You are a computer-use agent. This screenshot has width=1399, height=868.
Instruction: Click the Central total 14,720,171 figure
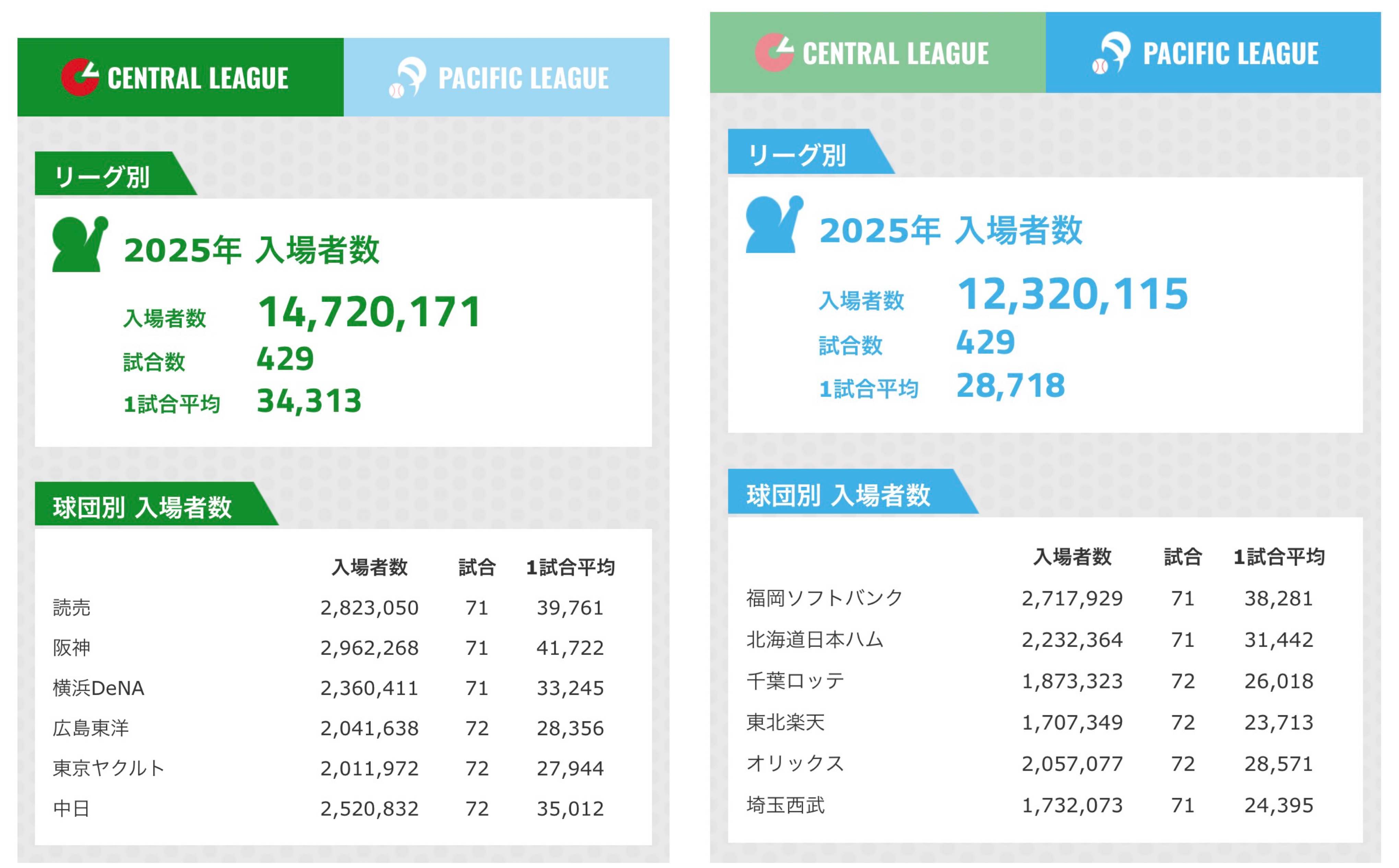[370, 312]
